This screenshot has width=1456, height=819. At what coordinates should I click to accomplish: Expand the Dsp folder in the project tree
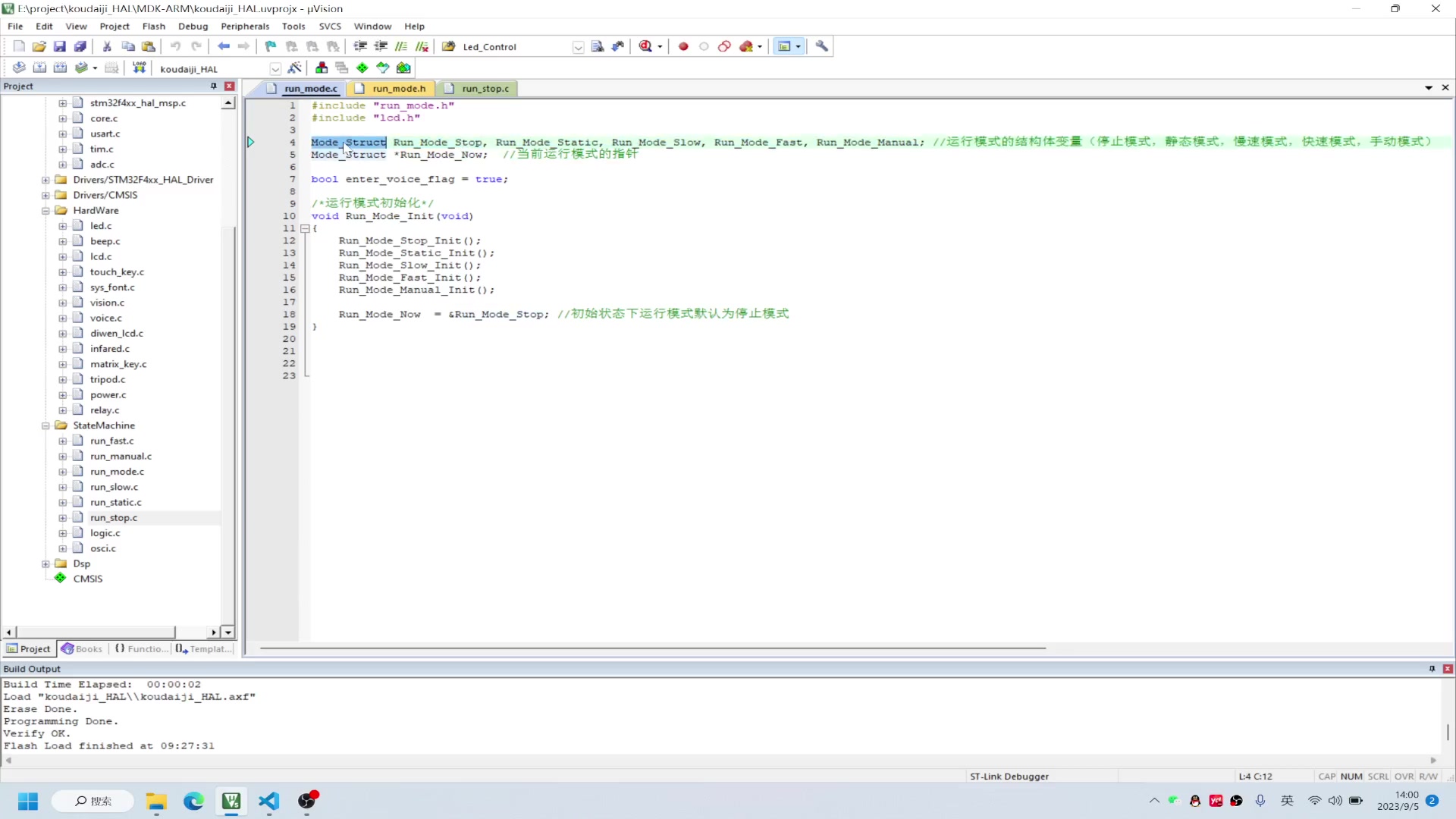(x=45, y=564)
